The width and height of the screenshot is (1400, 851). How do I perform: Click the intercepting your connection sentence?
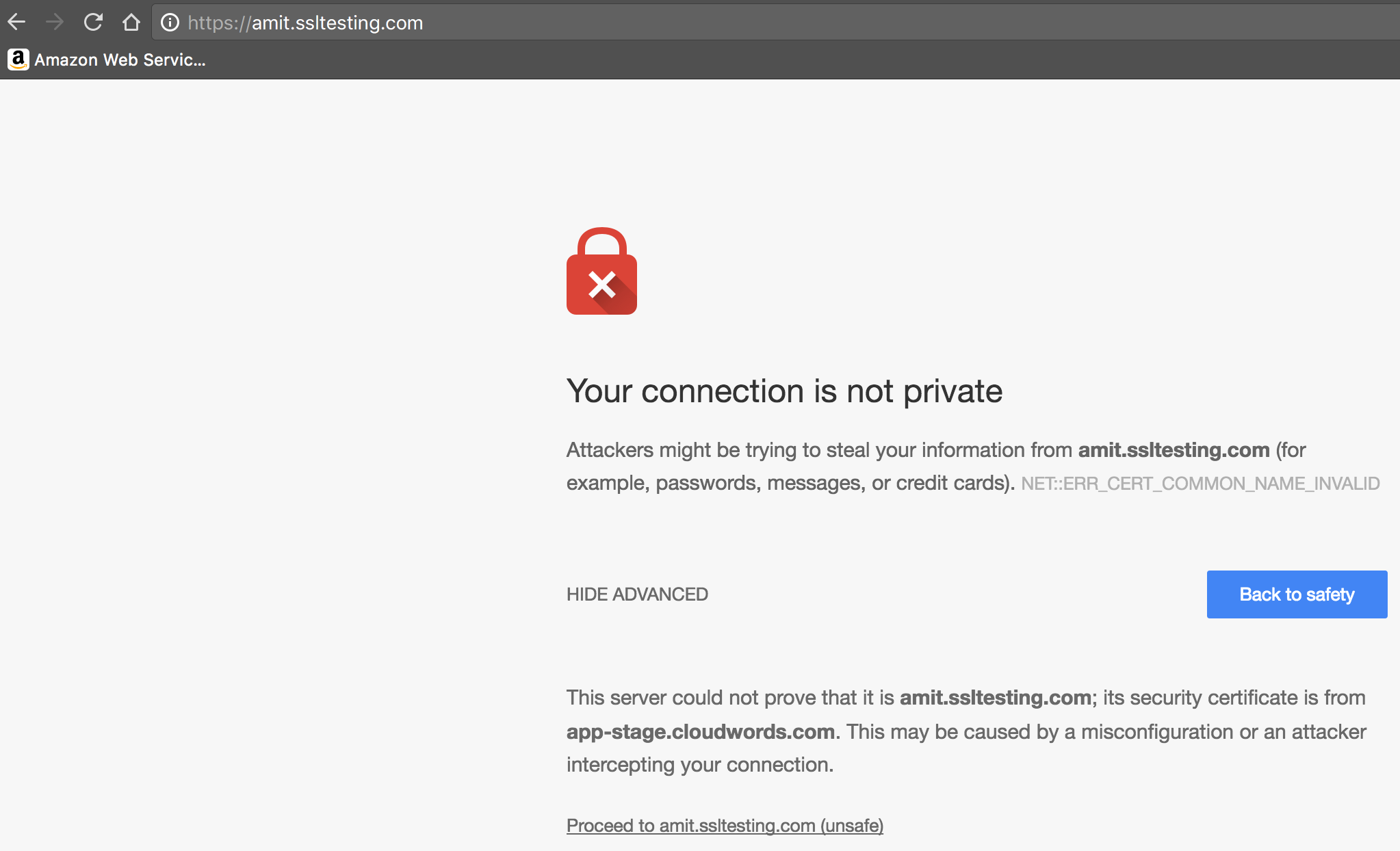pos(700,764)
